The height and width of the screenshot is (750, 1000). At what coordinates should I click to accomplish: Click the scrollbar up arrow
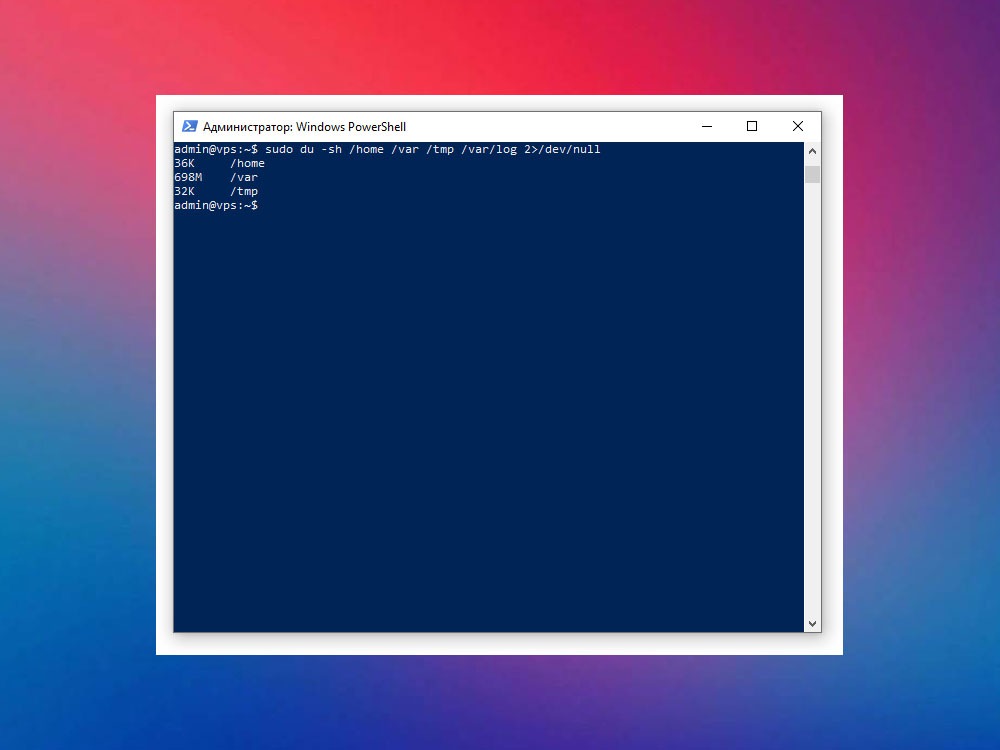(812, 151)
